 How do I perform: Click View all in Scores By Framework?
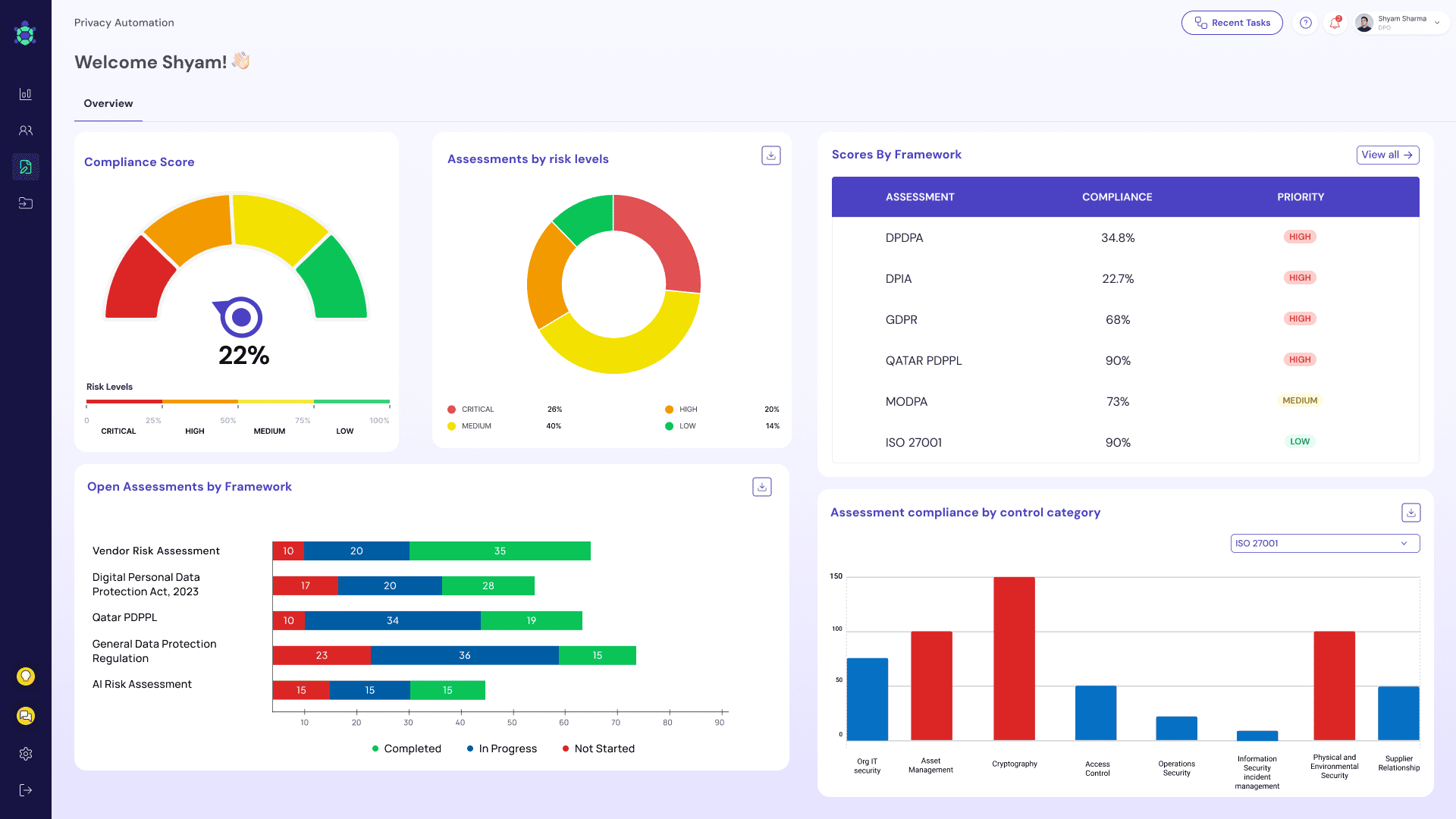1387,155
